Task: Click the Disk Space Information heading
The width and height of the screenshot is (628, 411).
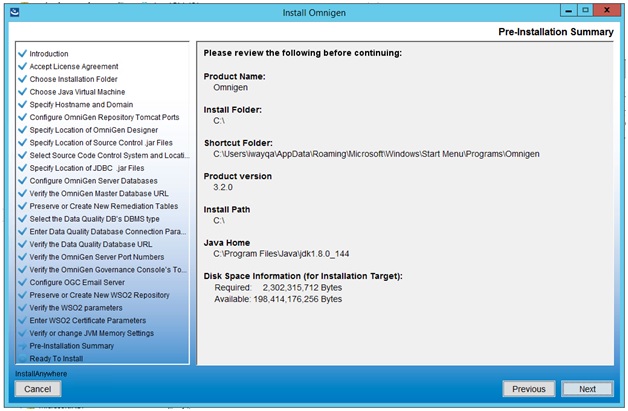Action: point(303,276)
